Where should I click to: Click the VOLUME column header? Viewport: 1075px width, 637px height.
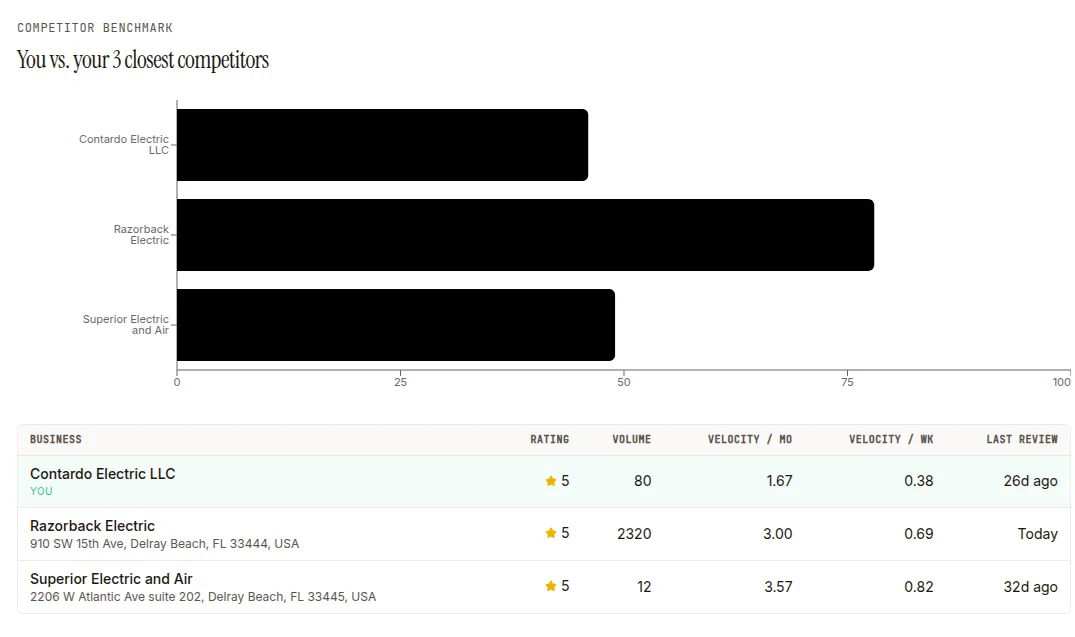(631, 440)
